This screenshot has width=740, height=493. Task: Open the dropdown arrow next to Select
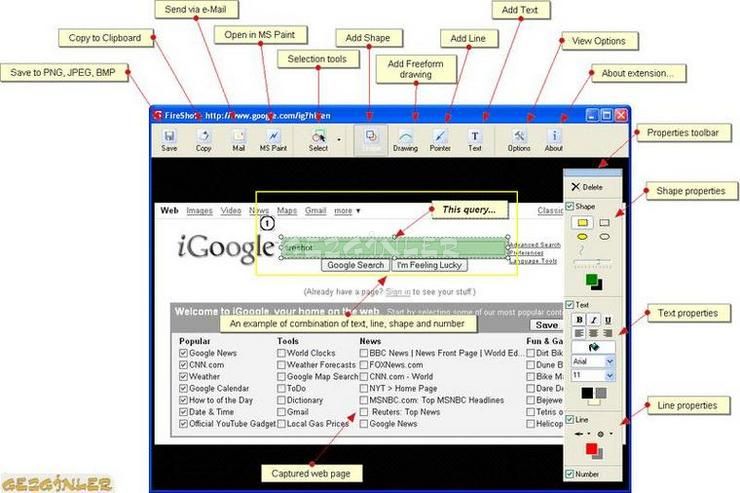(x=339, y=140)
